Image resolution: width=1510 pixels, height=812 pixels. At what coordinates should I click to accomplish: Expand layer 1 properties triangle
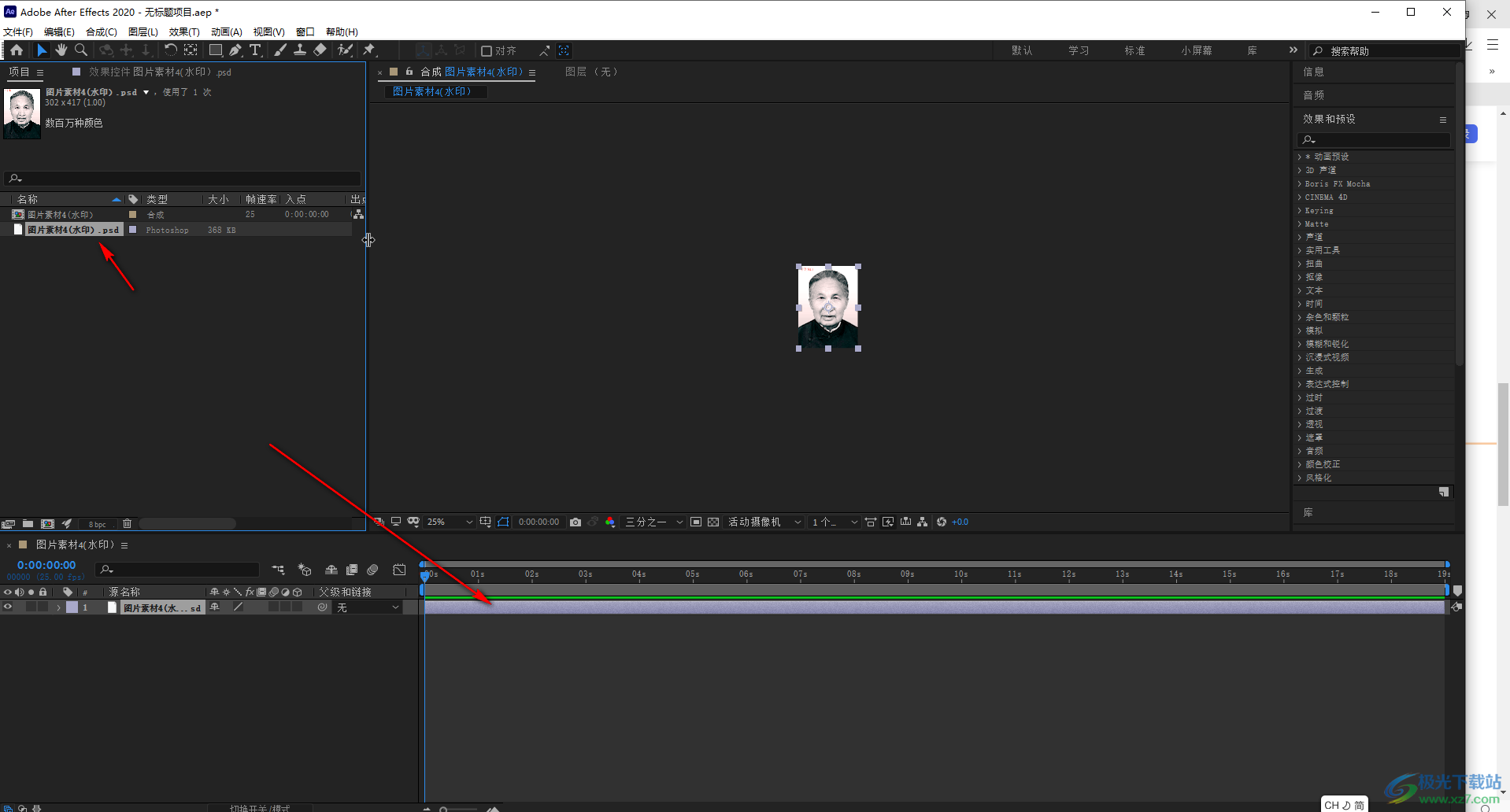point(59,607)
